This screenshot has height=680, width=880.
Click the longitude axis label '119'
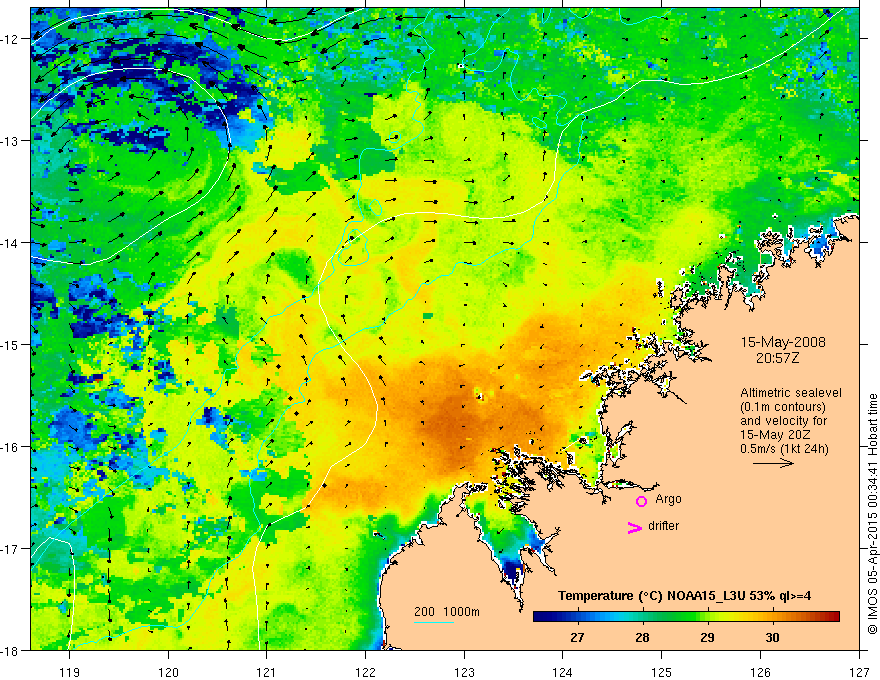click(x=70, y=672)
